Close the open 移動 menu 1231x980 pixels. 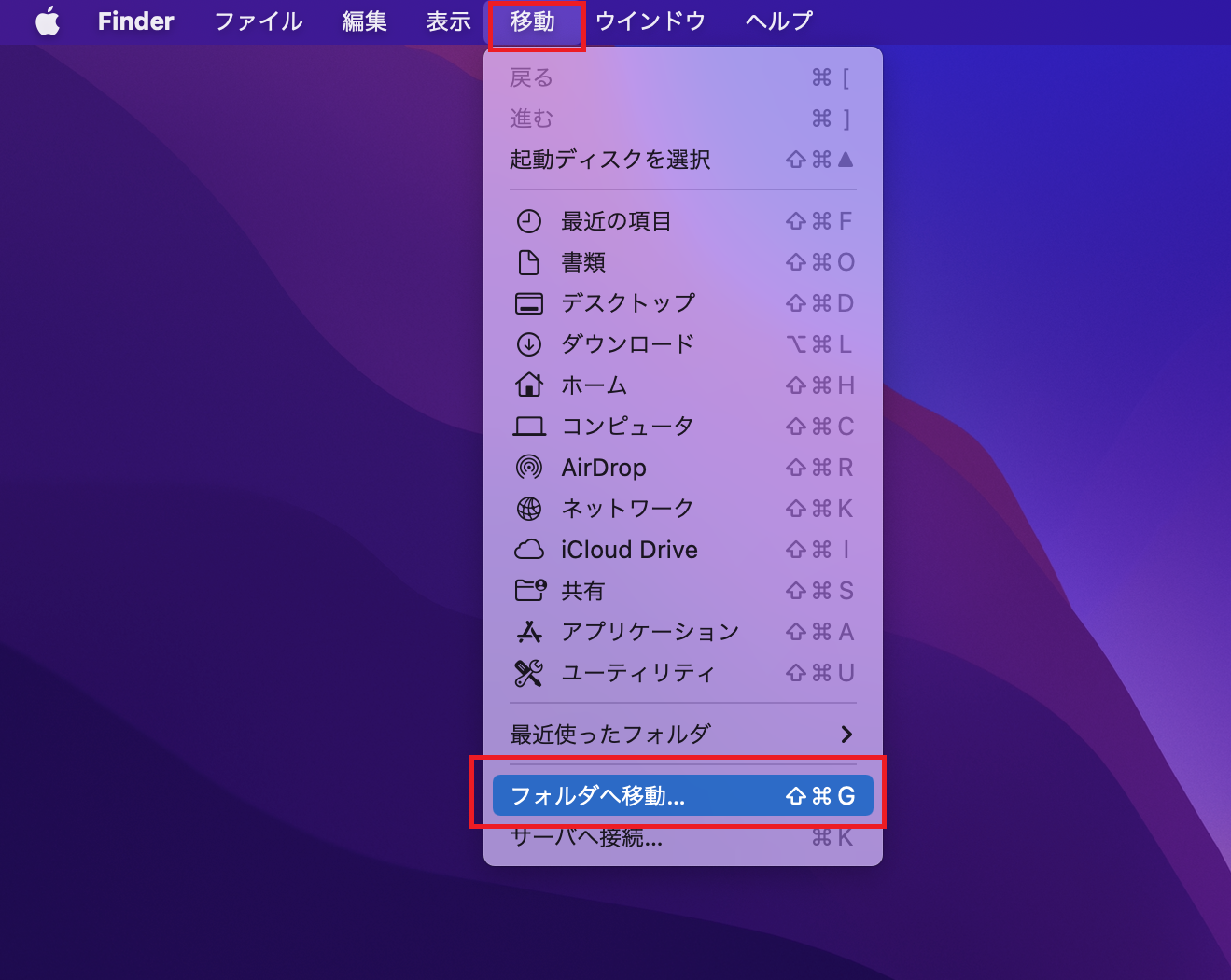click(533, 21)
